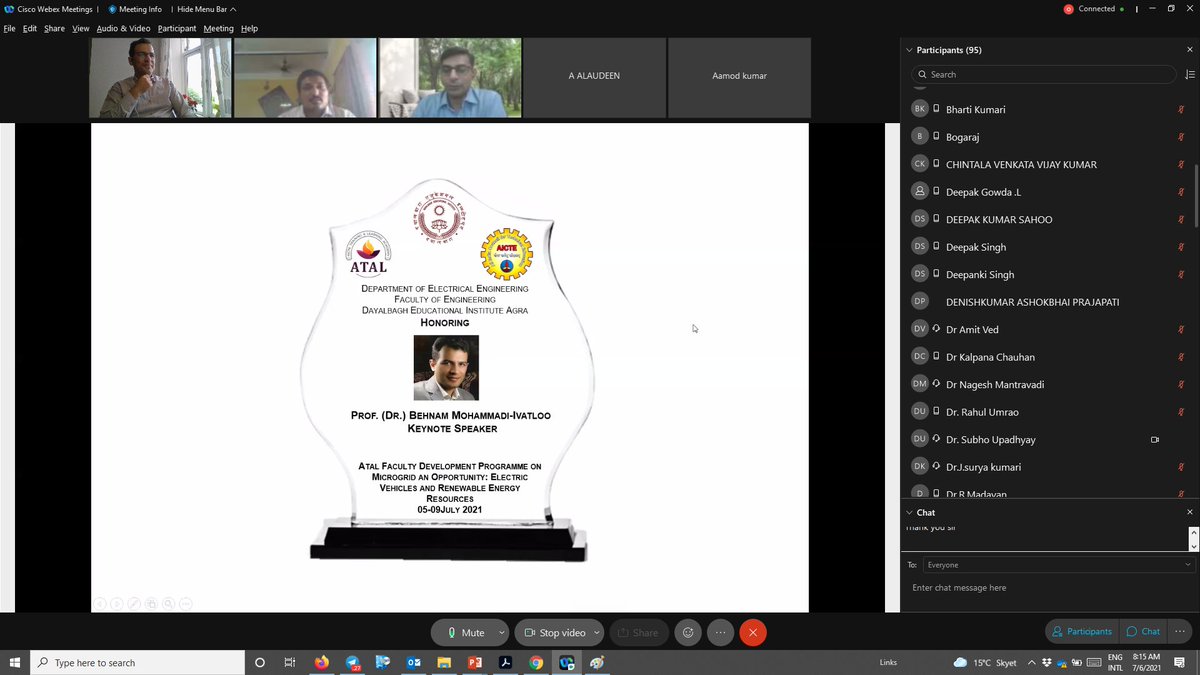Toggle mute for Deepak Singh
The height and width of the screenshot is (675, 1200).
click(1181, 246)
